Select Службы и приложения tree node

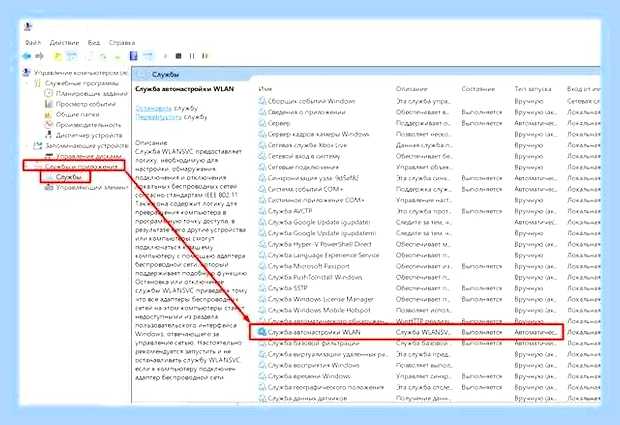81,166
